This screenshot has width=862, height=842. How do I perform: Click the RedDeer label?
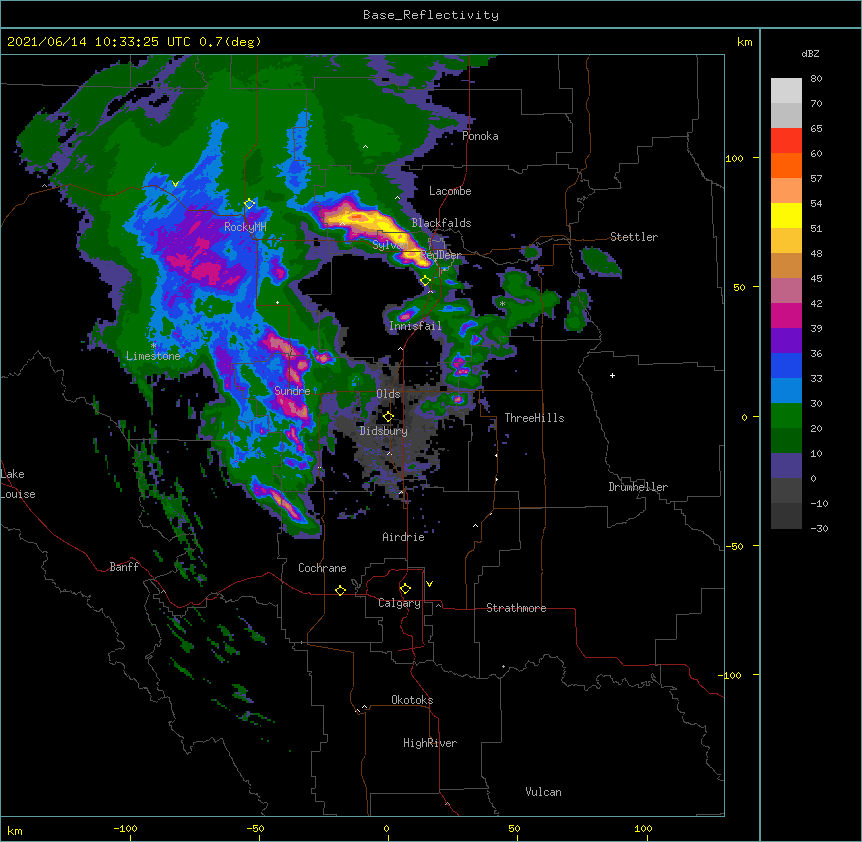click(440, 255)
